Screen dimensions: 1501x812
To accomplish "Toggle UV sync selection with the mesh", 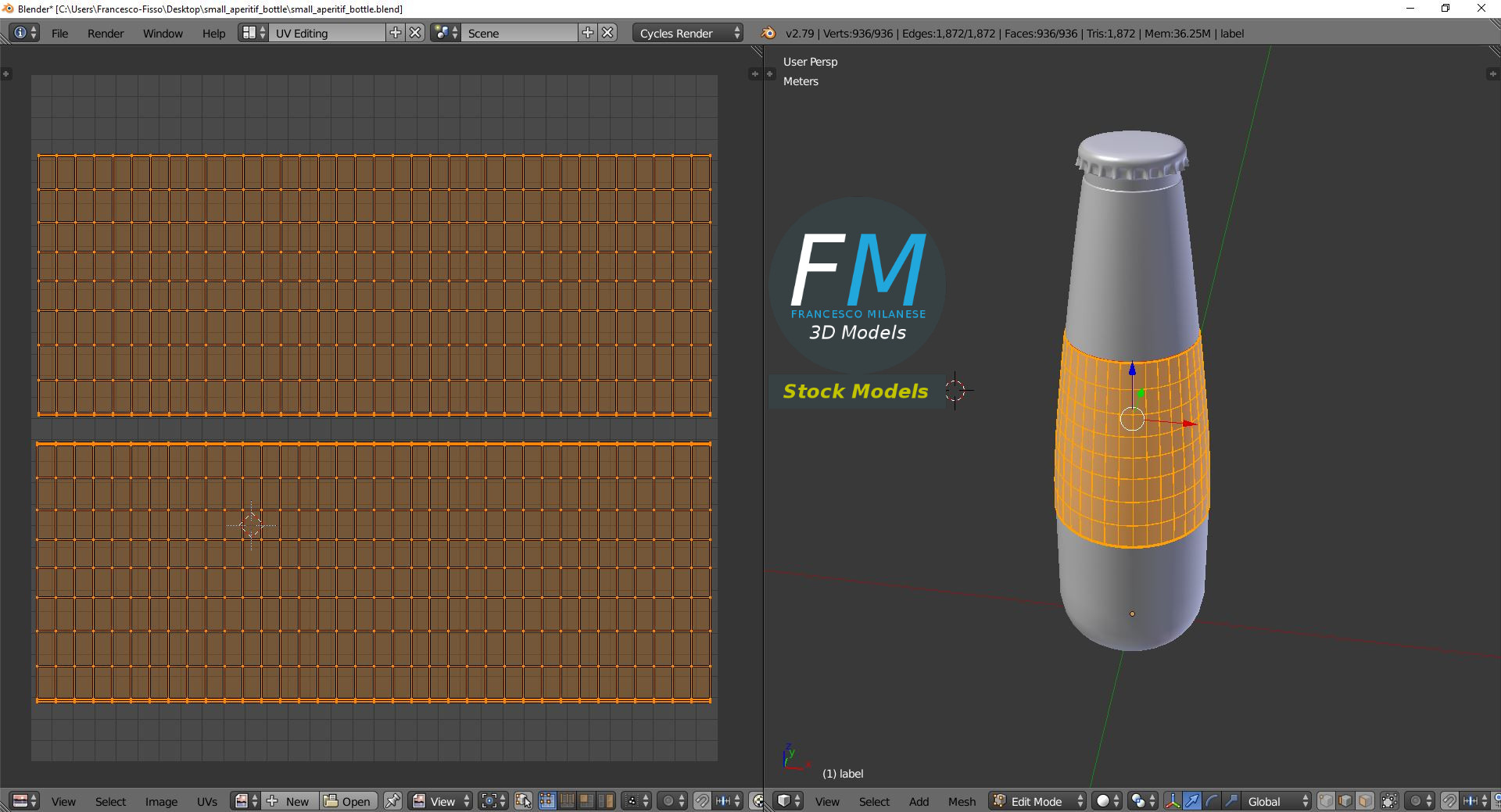I will point(523,801).
